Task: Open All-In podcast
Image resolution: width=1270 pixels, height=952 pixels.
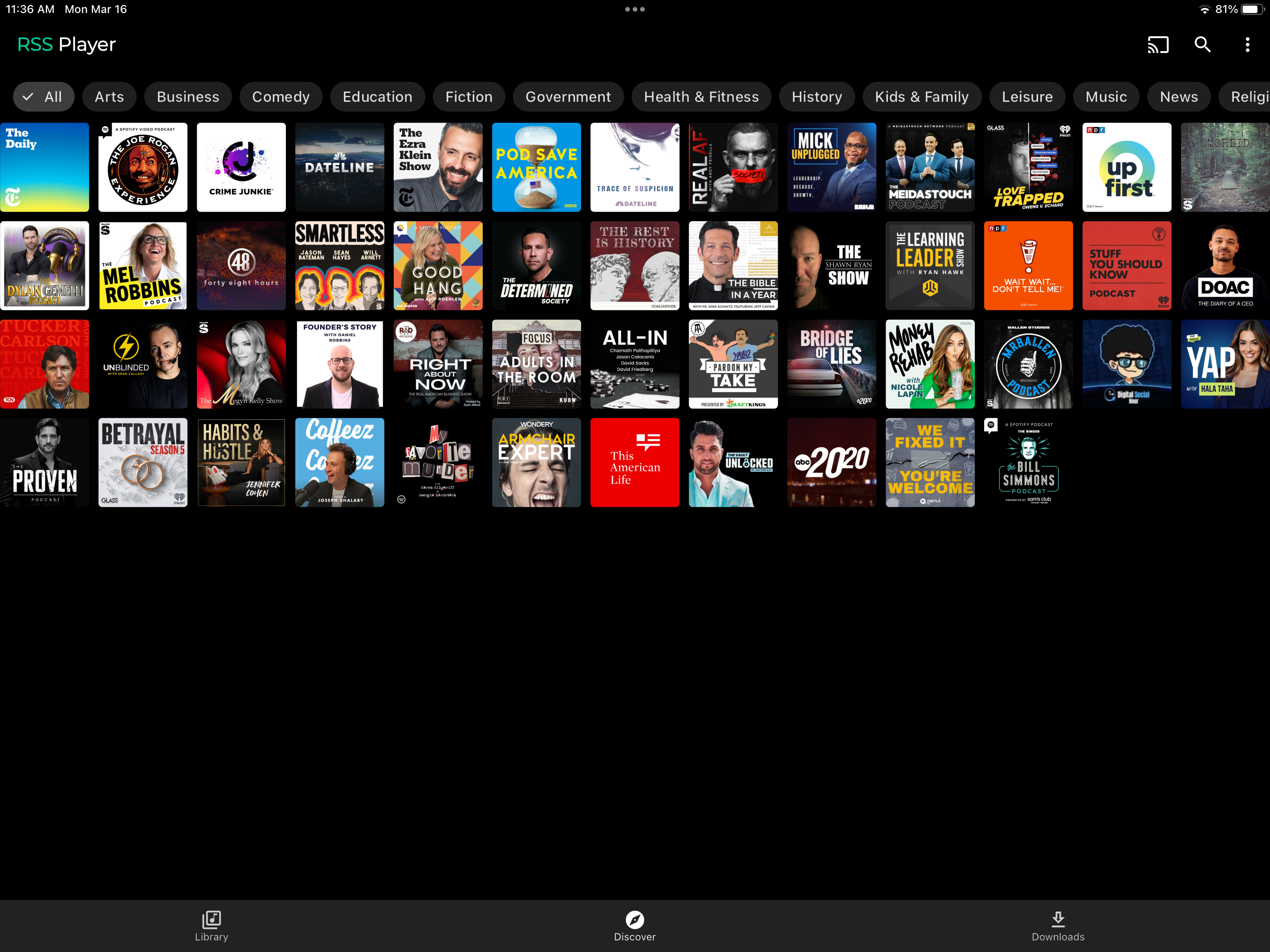Action: coord(635,364)
